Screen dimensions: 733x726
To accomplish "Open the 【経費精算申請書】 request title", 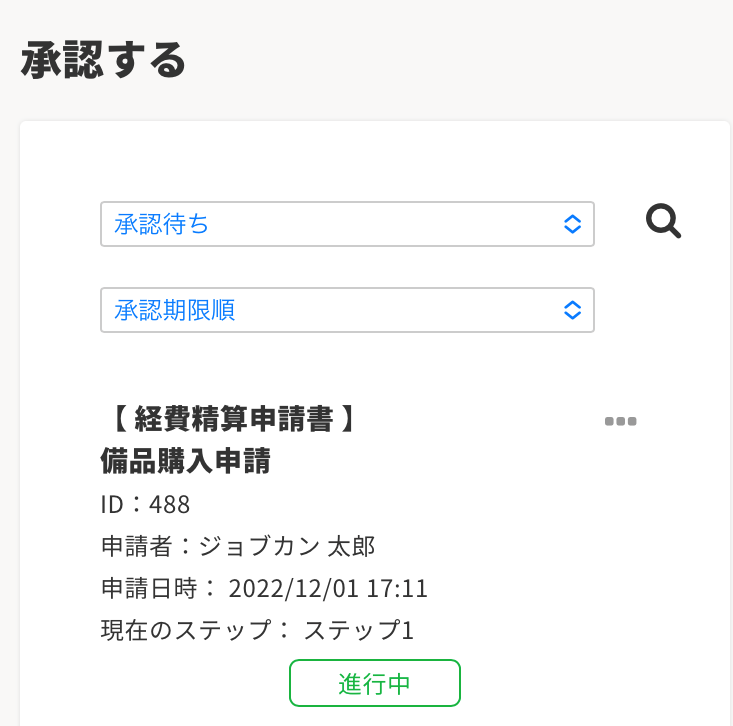I will click(x=230, y=419).
